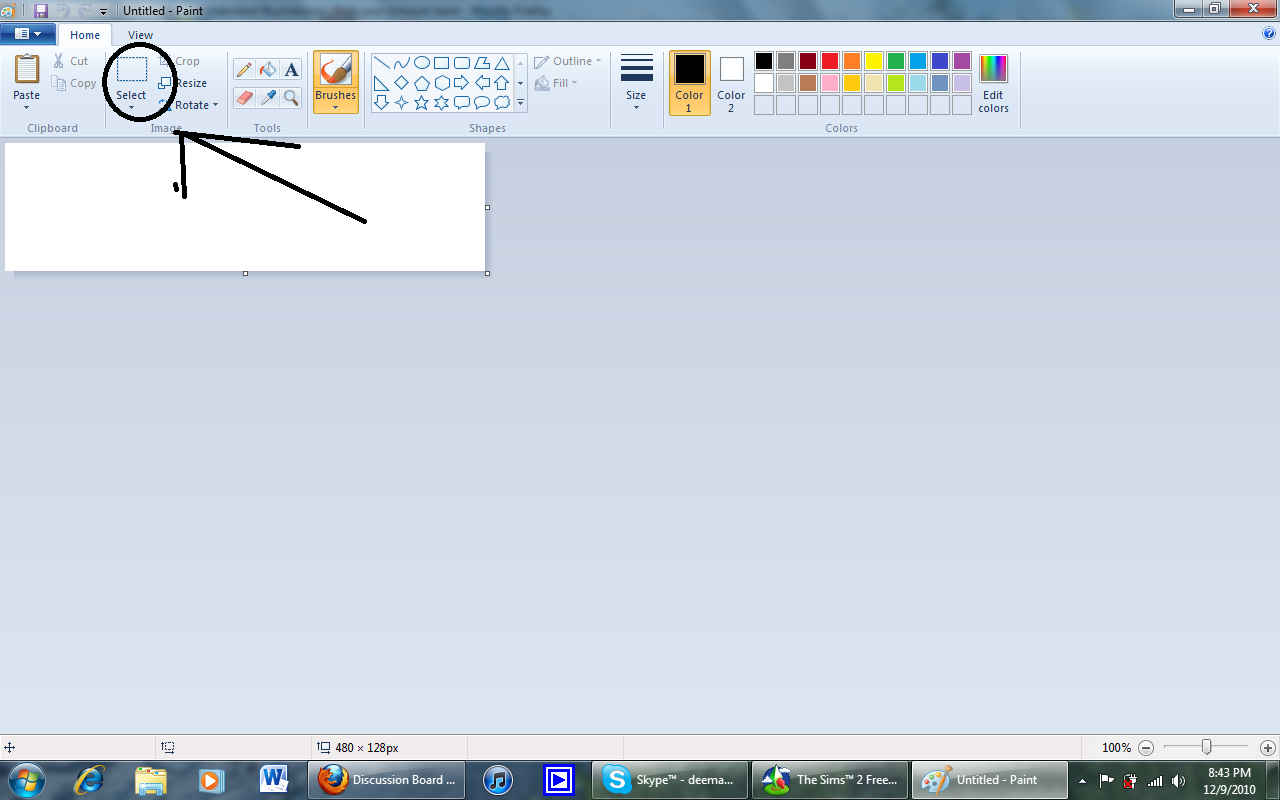Viewport: 1280px width, 800px height.
Task: Select the five-pointed Star shape
Action: point(422,103)
